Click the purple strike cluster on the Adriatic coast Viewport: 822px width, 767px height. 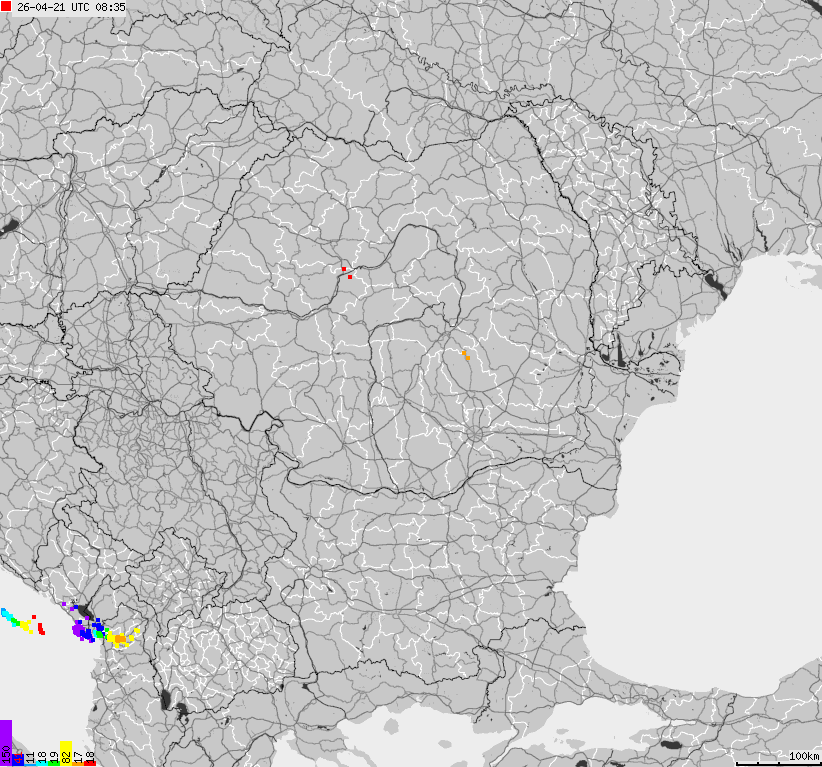click(77, 631)
